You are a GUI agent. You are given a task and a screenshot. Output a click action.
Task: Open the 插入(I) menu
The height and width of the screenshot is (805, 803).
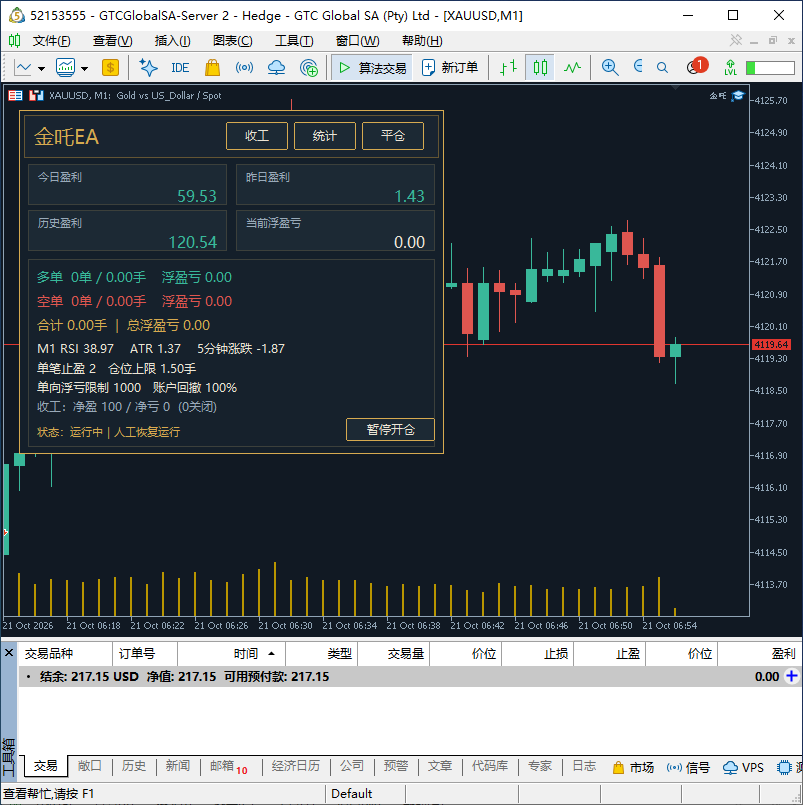173,41
